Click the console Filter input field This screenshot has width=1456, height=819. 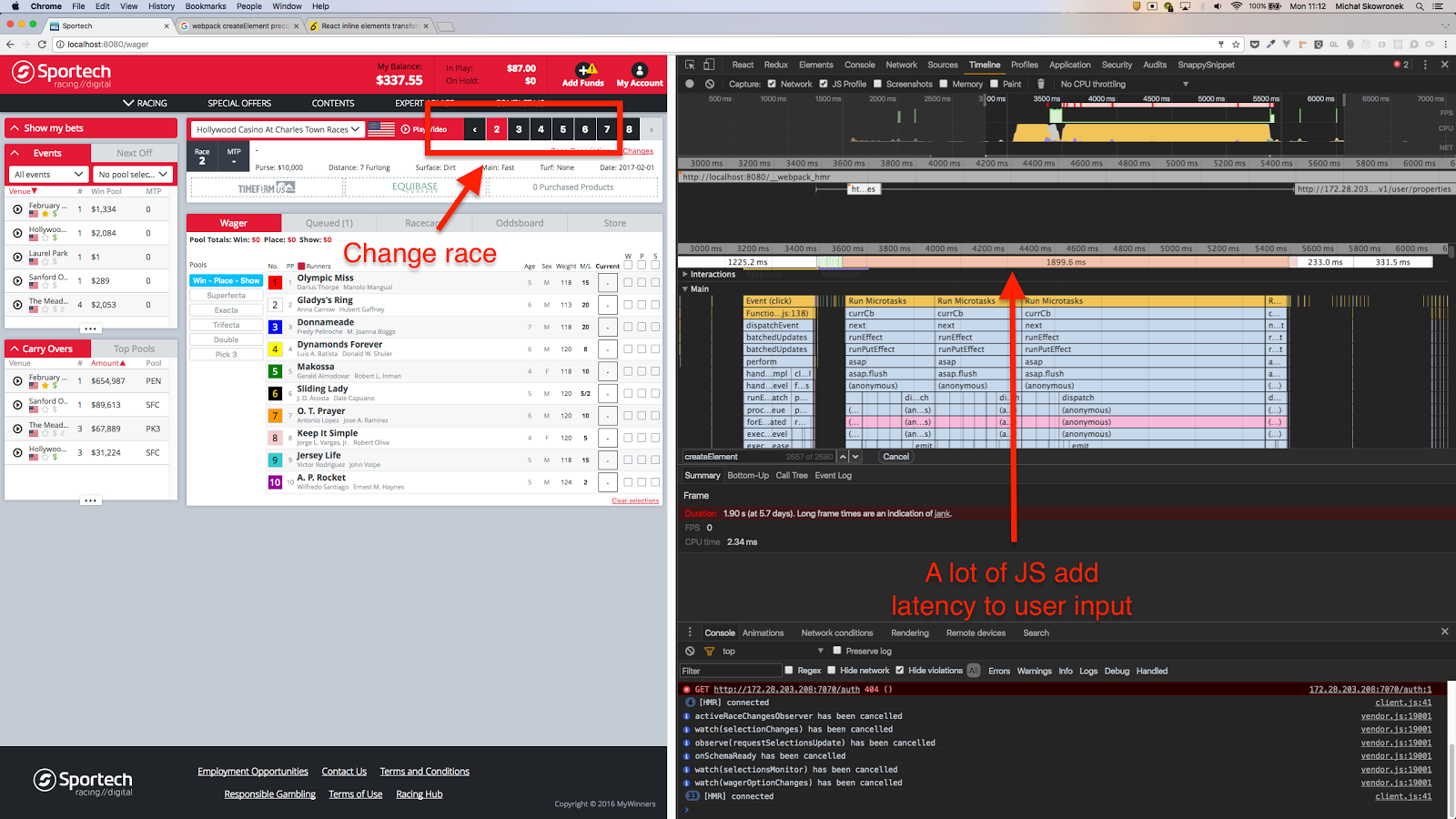click(x=731, y=671)
